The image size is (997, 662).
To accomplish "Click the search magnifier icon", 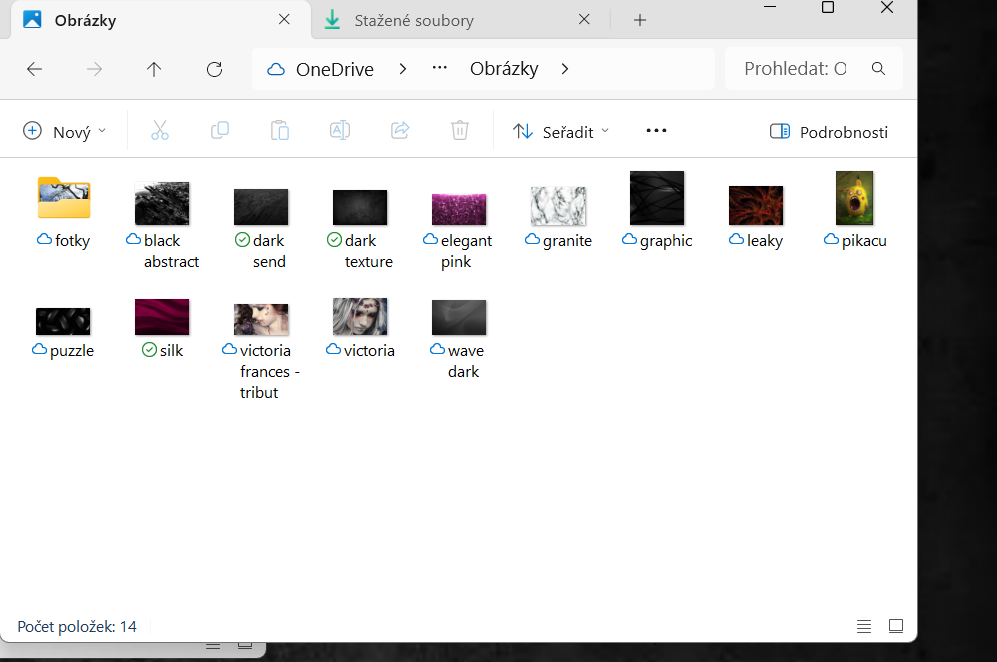I will [878, 69].
